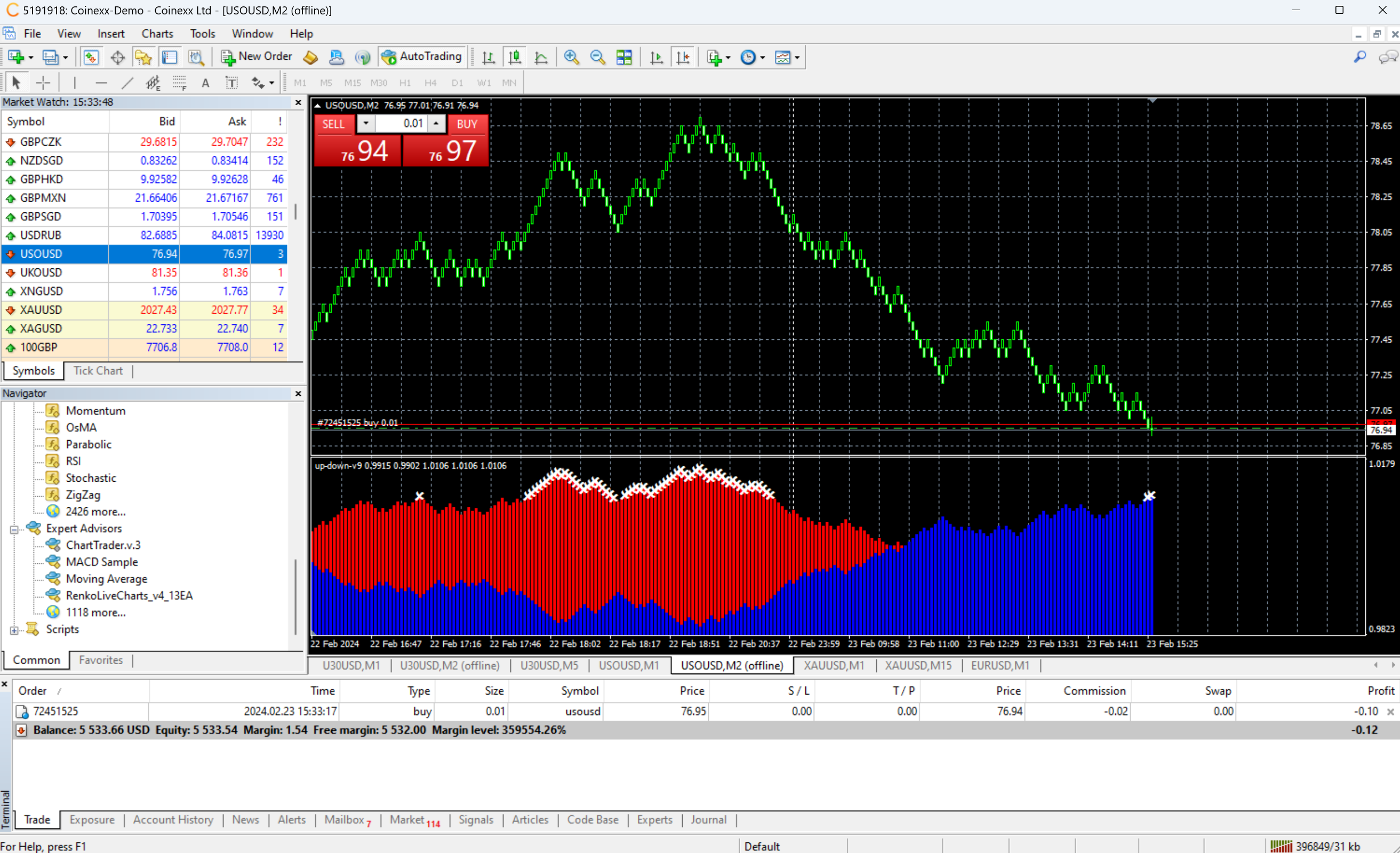Collapse the Expert Advisors tree node
Viewport: 1400px width, 853px height.
(x=14, y=530)
